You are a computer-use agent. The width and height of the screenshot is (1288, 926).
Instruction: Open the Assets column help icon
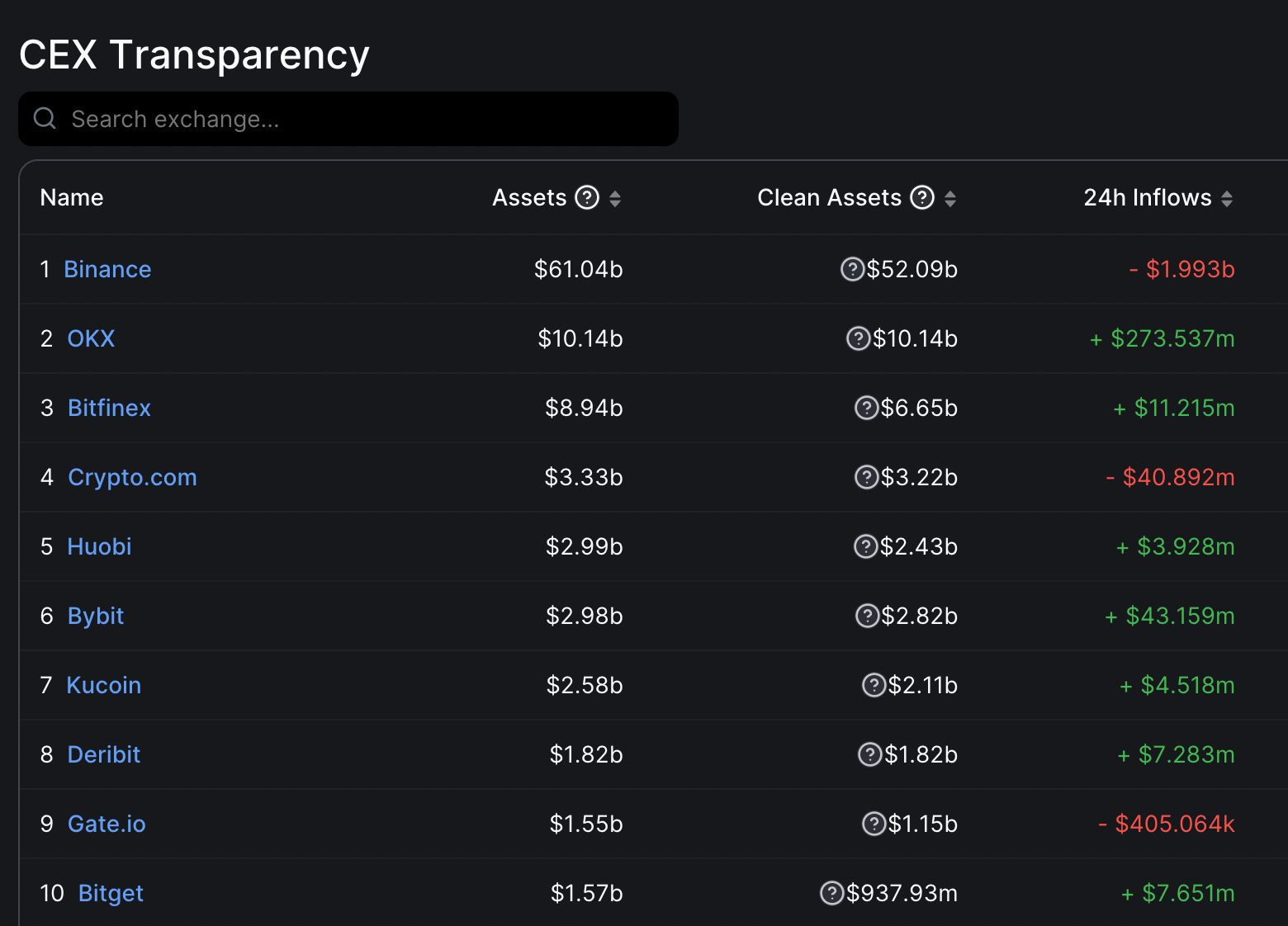pos(587,197)
